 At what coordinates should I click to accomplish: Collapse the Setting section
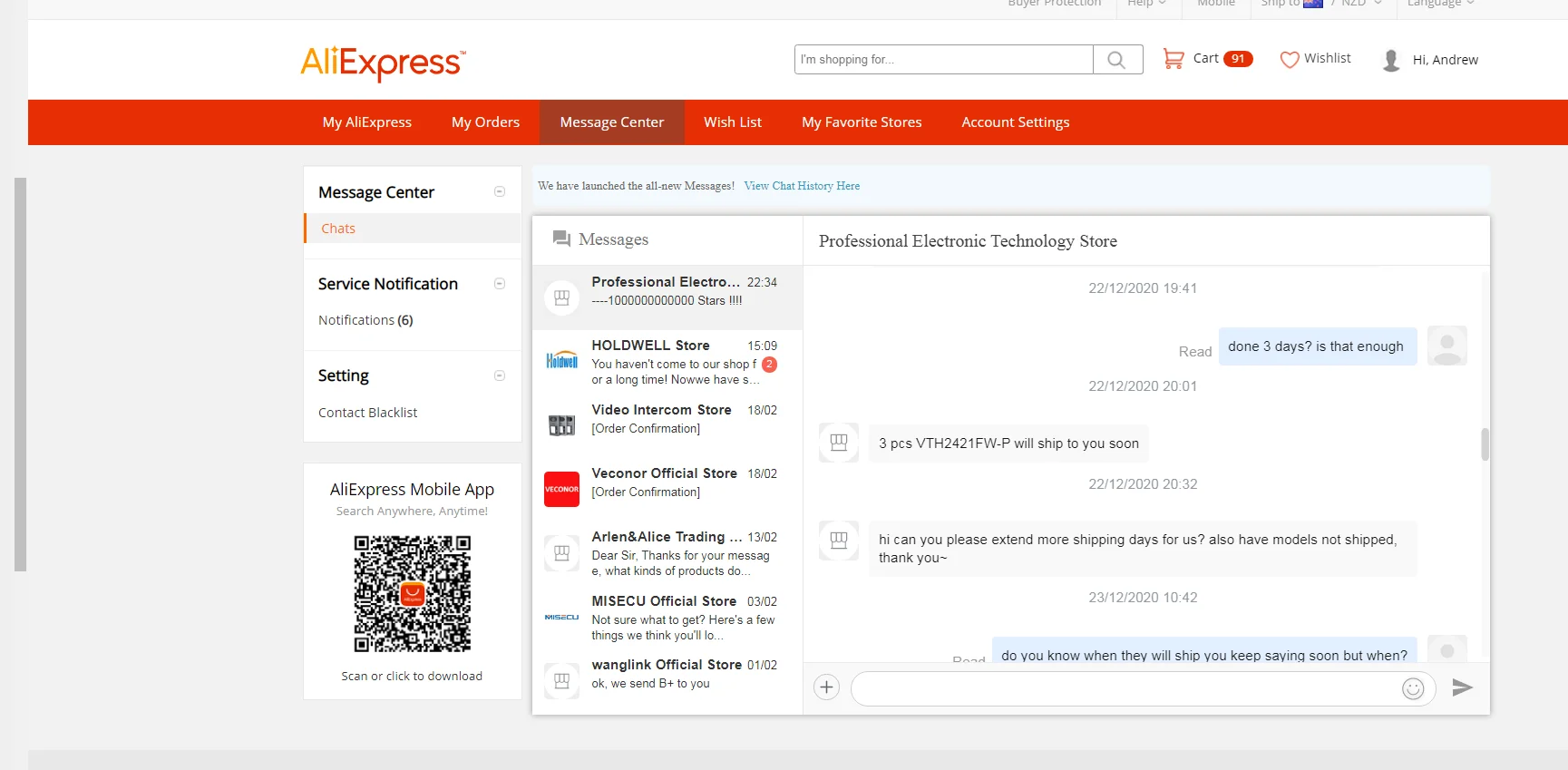point(500,375)
